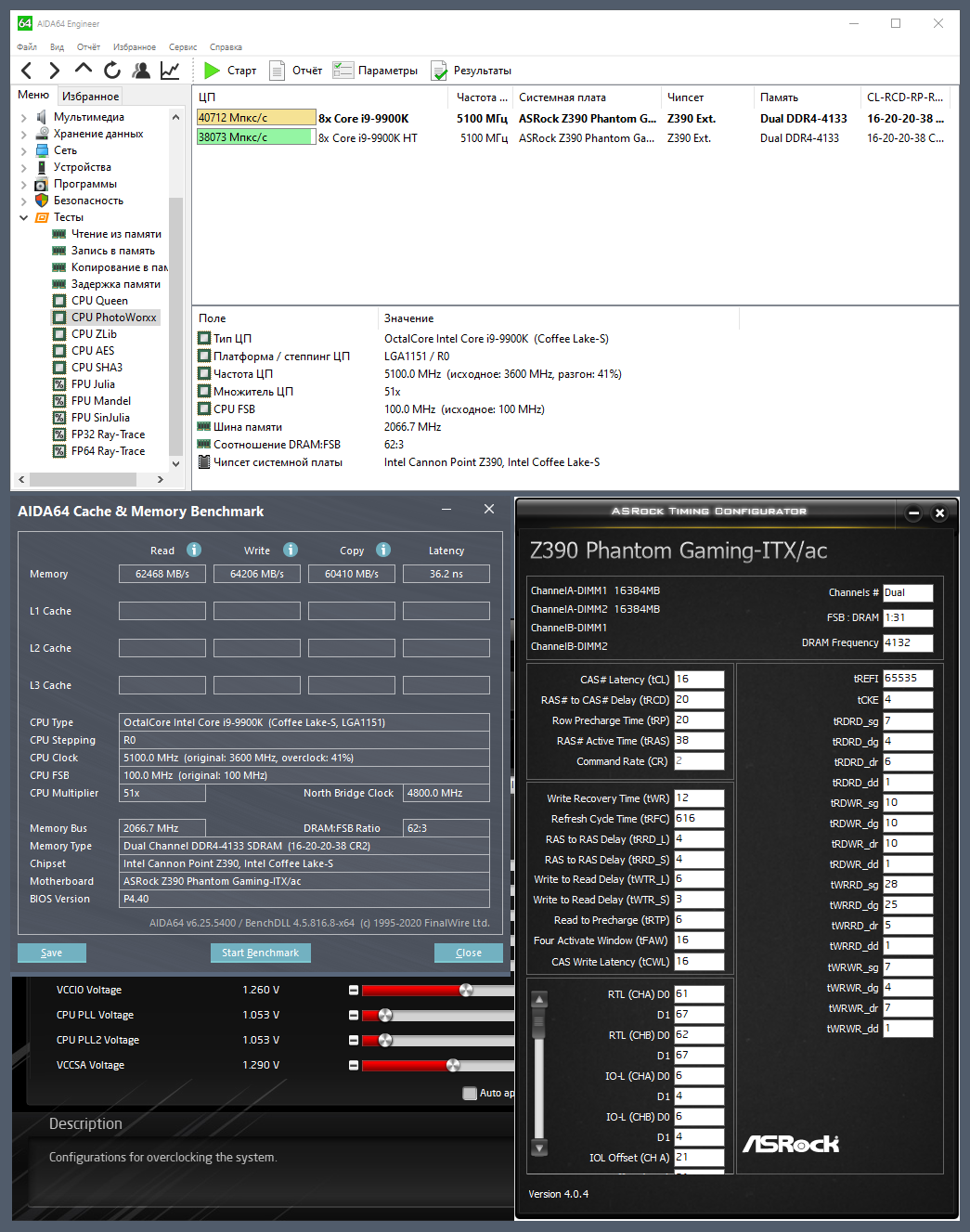970x1232 pixels.
Task: Open the Отчёт menu in menu bar
Action: (88, 46)
